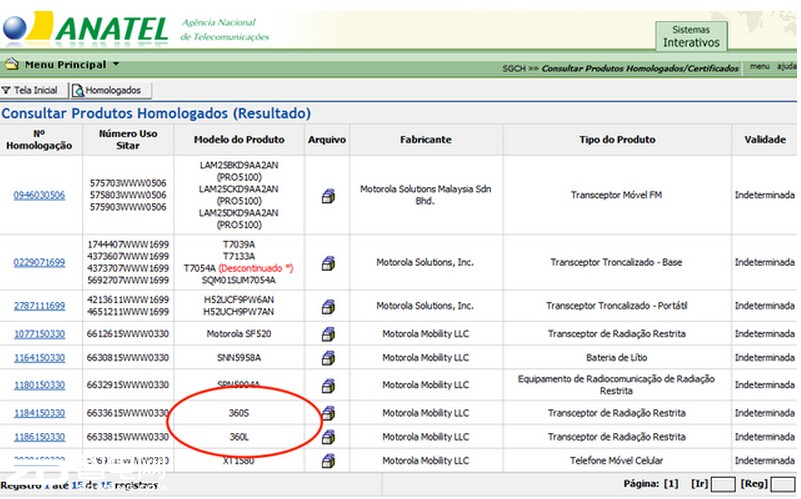This screenshot has width=801, height=499.
Task: Open homologação link 1077150330
Action: pyautogui.click(x=39, y=334)
